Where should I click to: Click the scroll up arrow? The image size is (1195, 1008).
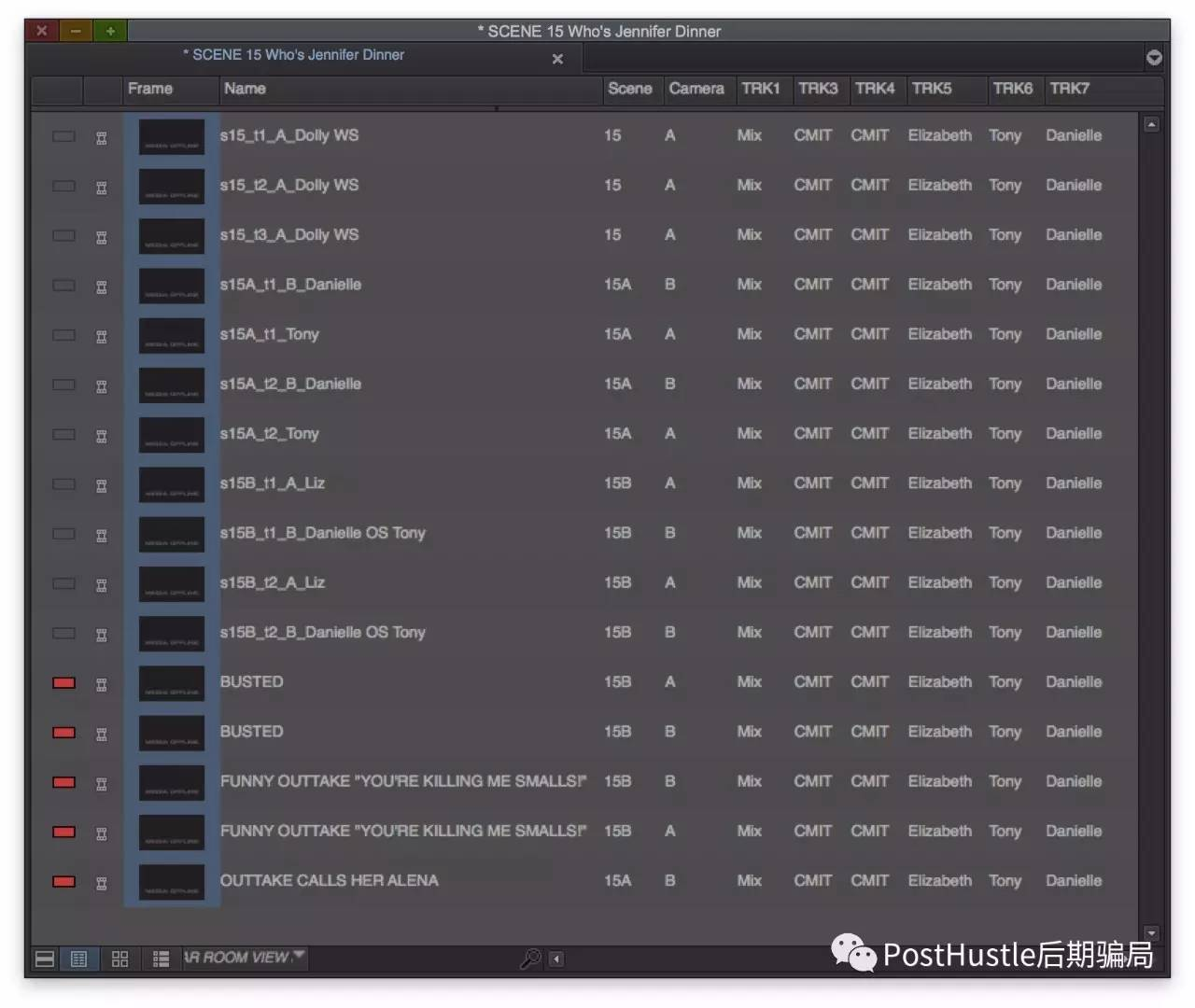coord(1152,124)
